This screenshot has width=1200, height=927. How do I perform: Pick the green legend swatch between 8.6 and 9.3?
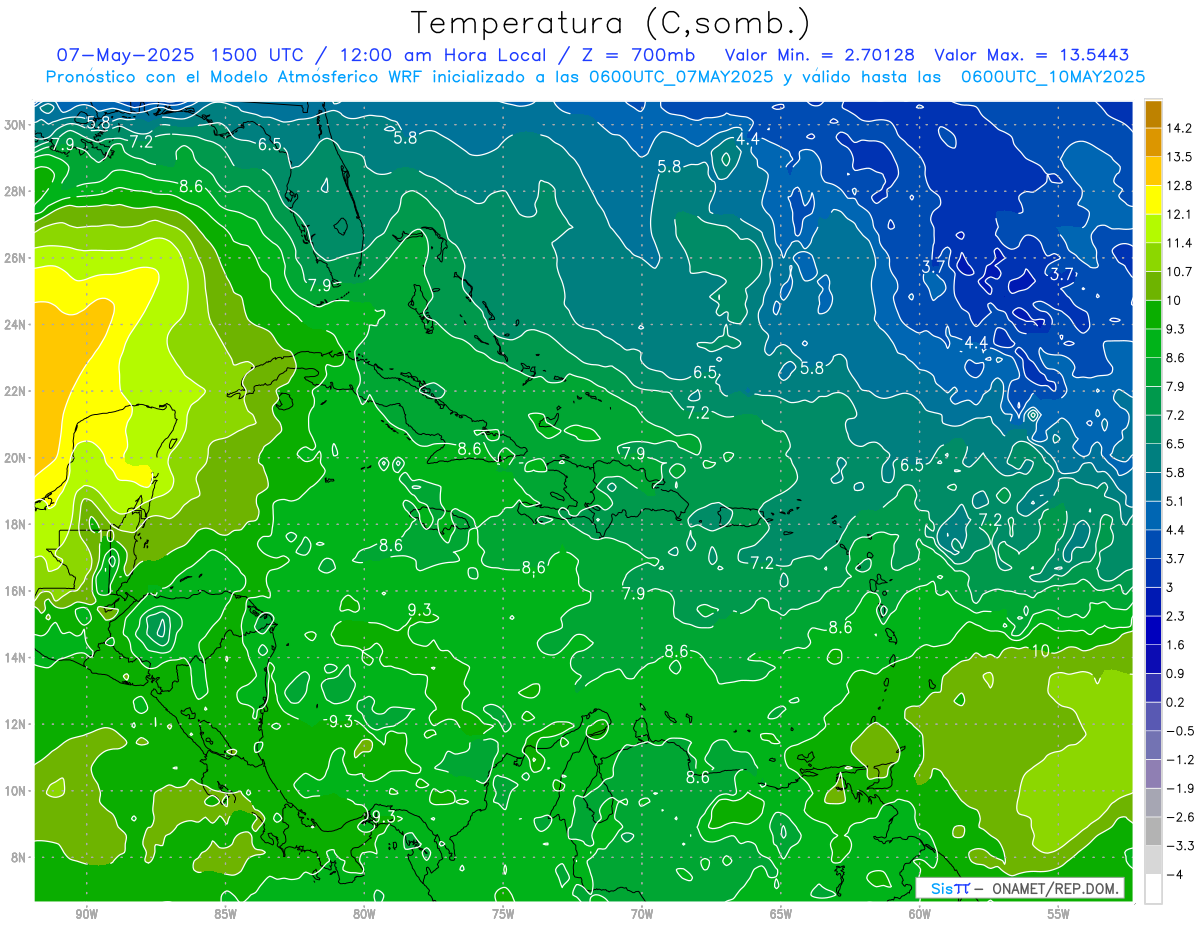[1153, 343]
